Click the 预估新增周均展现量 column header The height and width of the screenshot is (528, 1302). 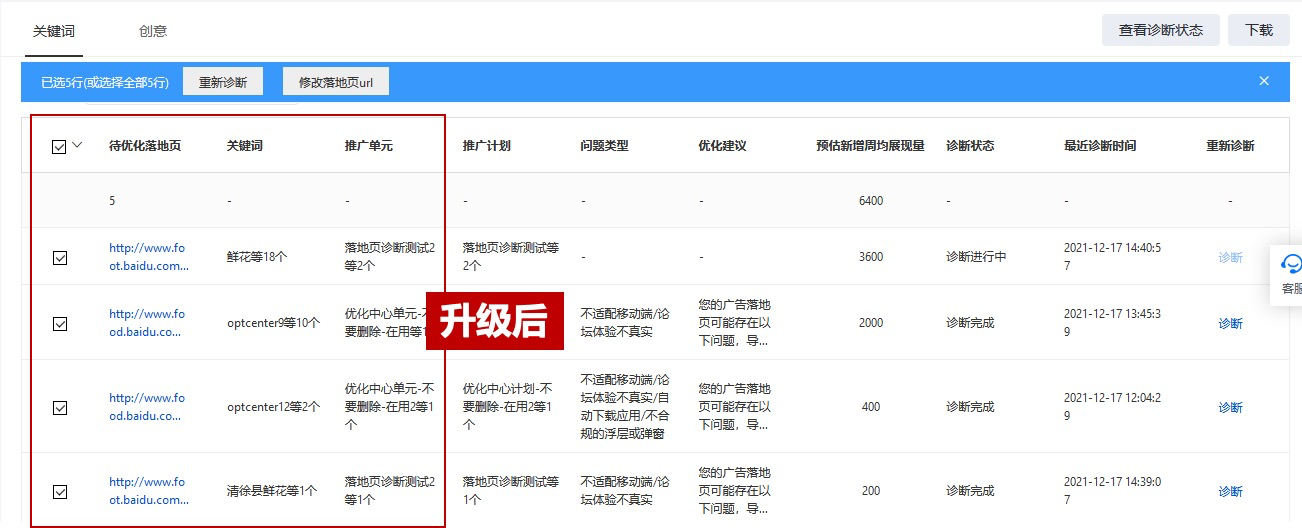pyautogui.click(x=870, y=146)
